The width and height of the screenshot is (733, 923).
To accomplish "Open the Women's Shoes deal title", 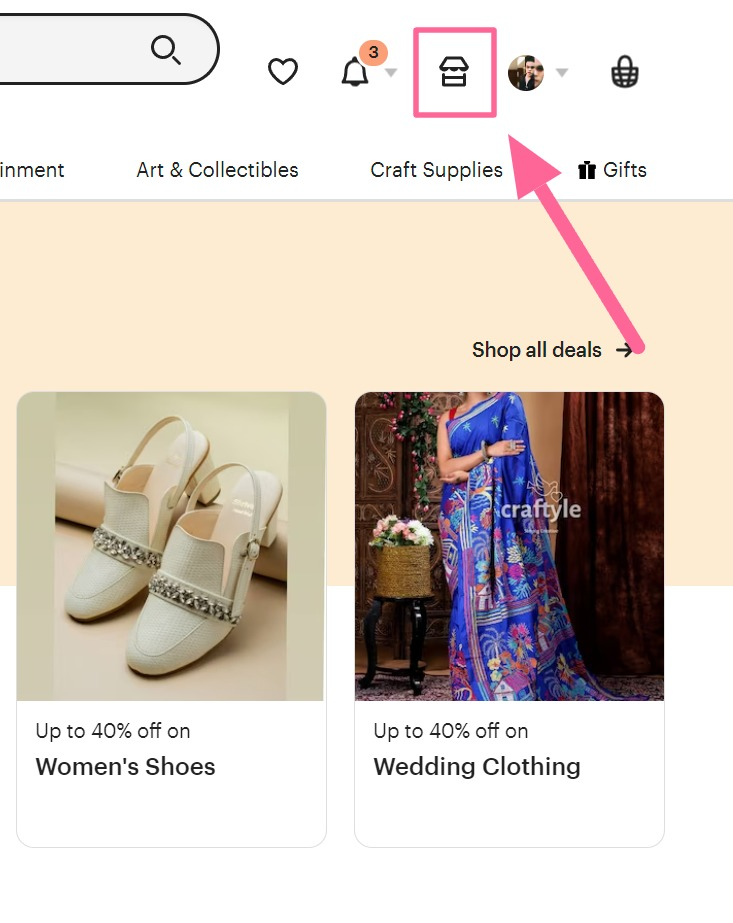I will click(125, 766).
